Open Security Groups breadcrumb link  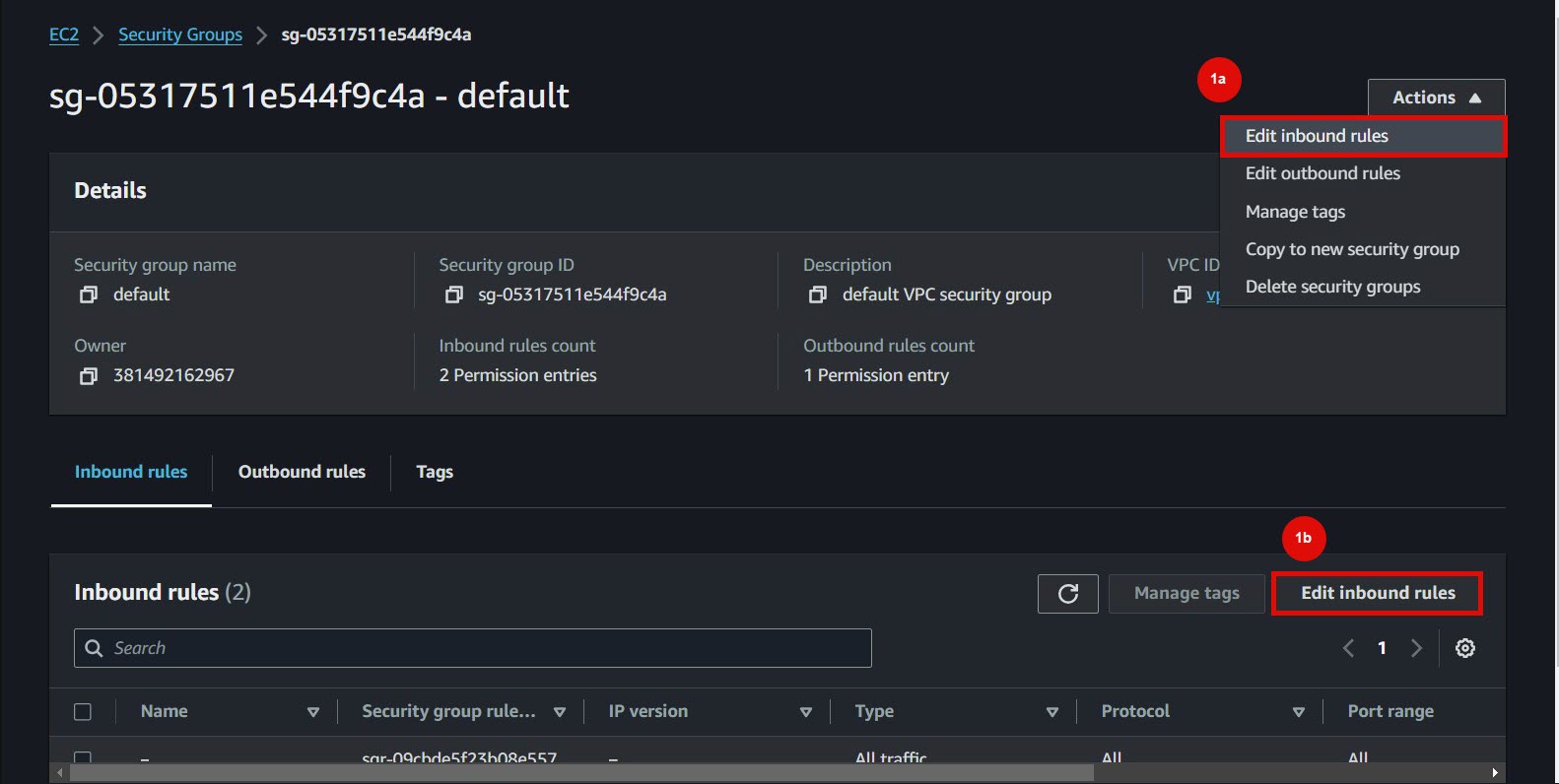tap(180, 34)
